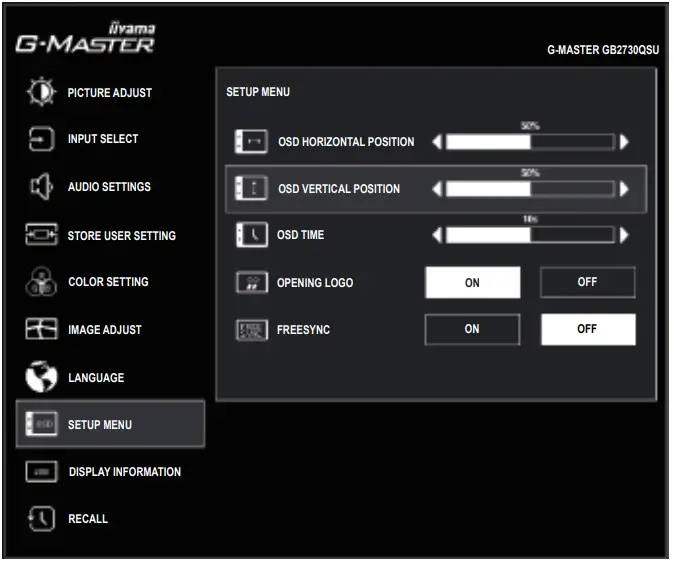Click the G-MASTER GB2730QSU model text

603,50
